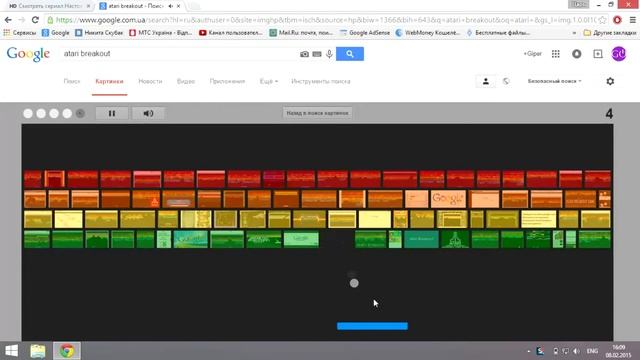Click the gray game ball
This screenshot has width=640, height=360.
(x=354, y=283)
